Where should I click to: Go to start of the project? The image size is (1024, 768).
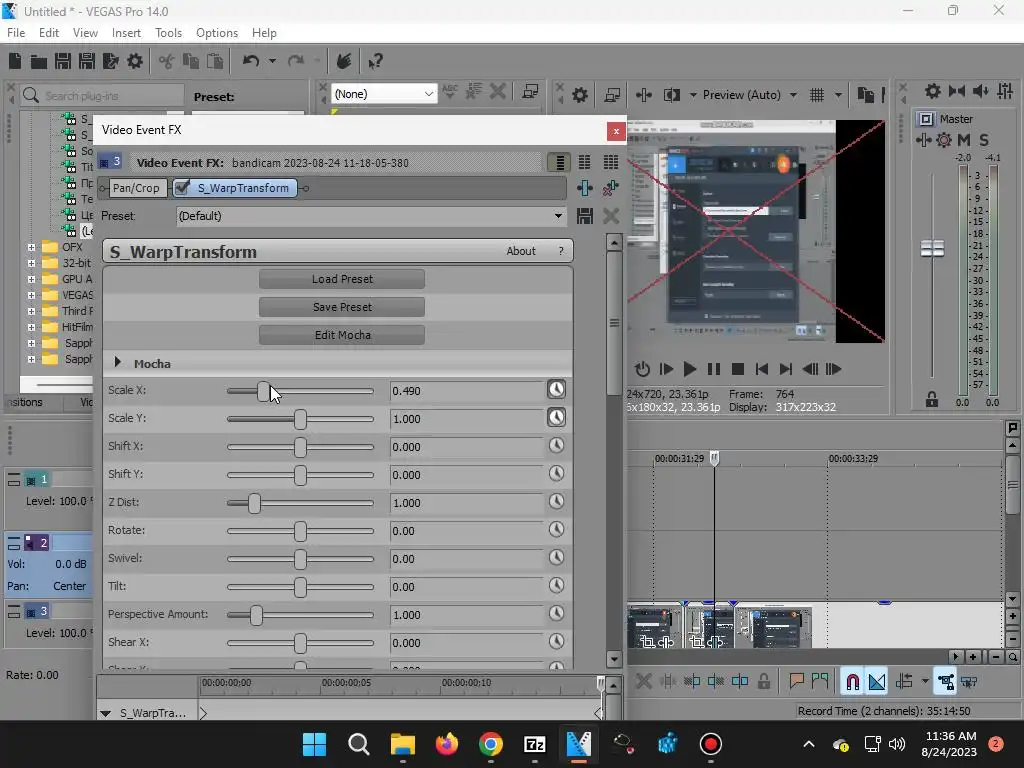[x=761, y=370]
